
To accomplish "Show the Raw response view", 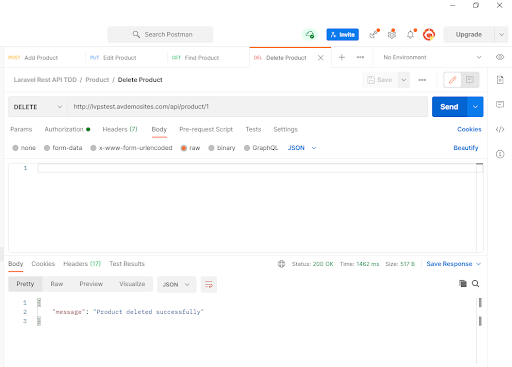I will tap(57, 284).
